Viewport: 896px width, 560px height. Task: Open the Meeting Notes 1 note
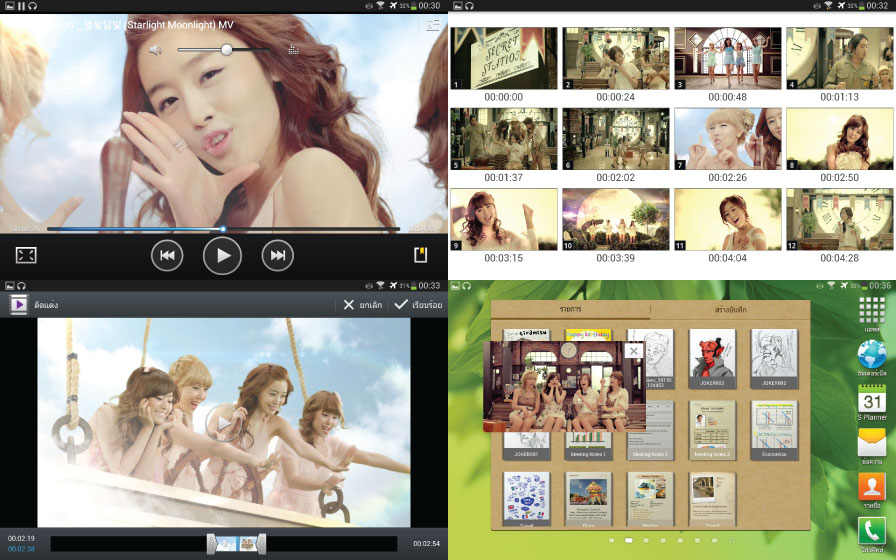point(588,446)
